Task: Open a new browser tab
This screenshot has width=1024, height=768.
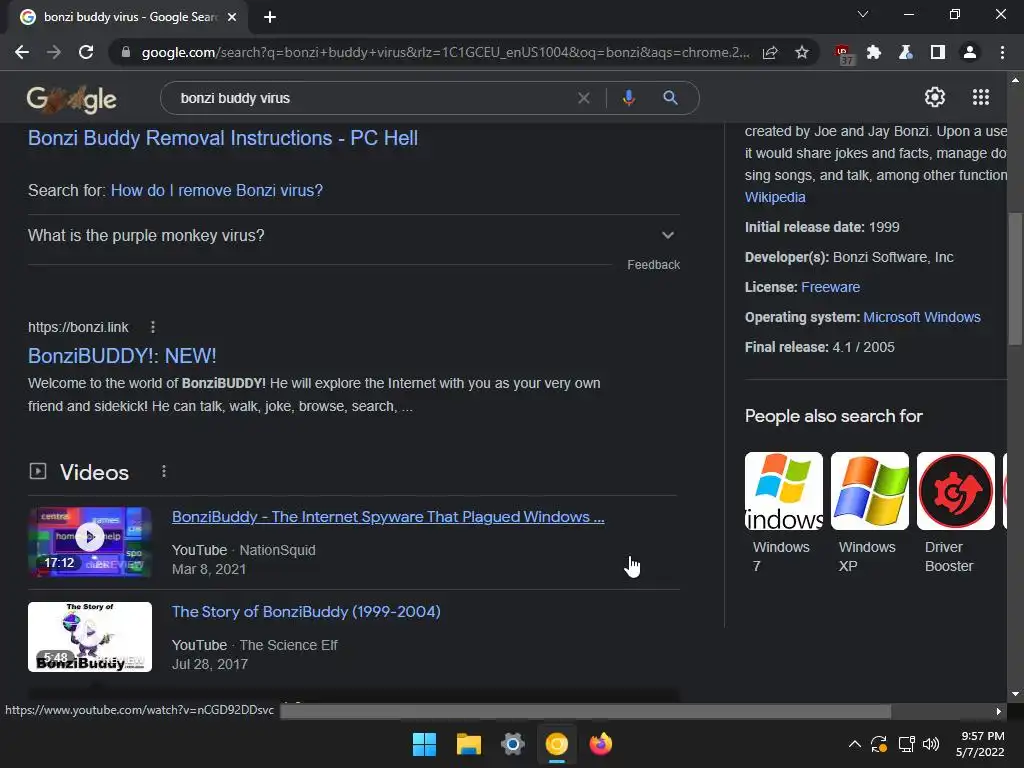Action: (270, 17)
